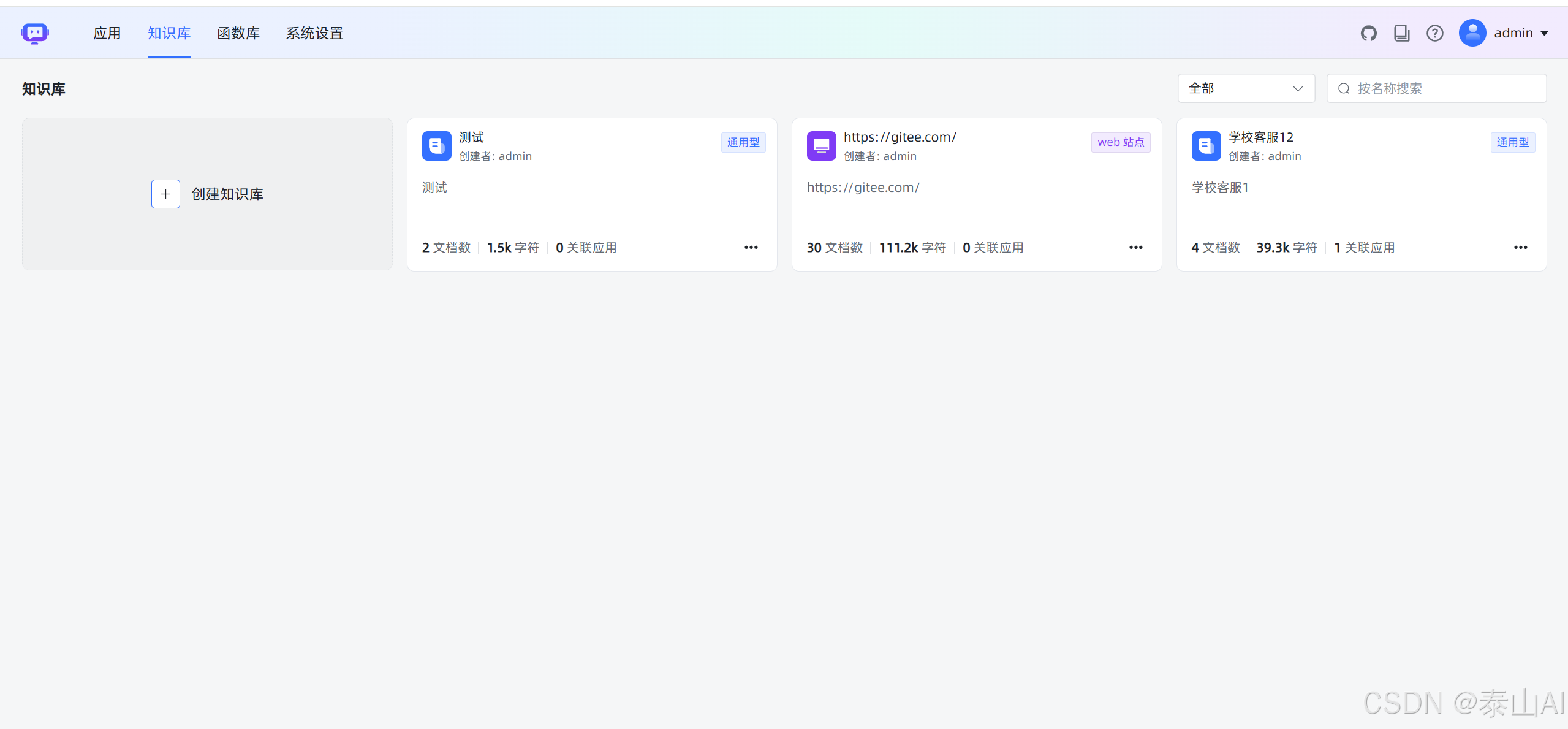The height and width of the screenshot is (729, 1568).
Task: Click the admin user avatar
Action: coord(1472,33)
